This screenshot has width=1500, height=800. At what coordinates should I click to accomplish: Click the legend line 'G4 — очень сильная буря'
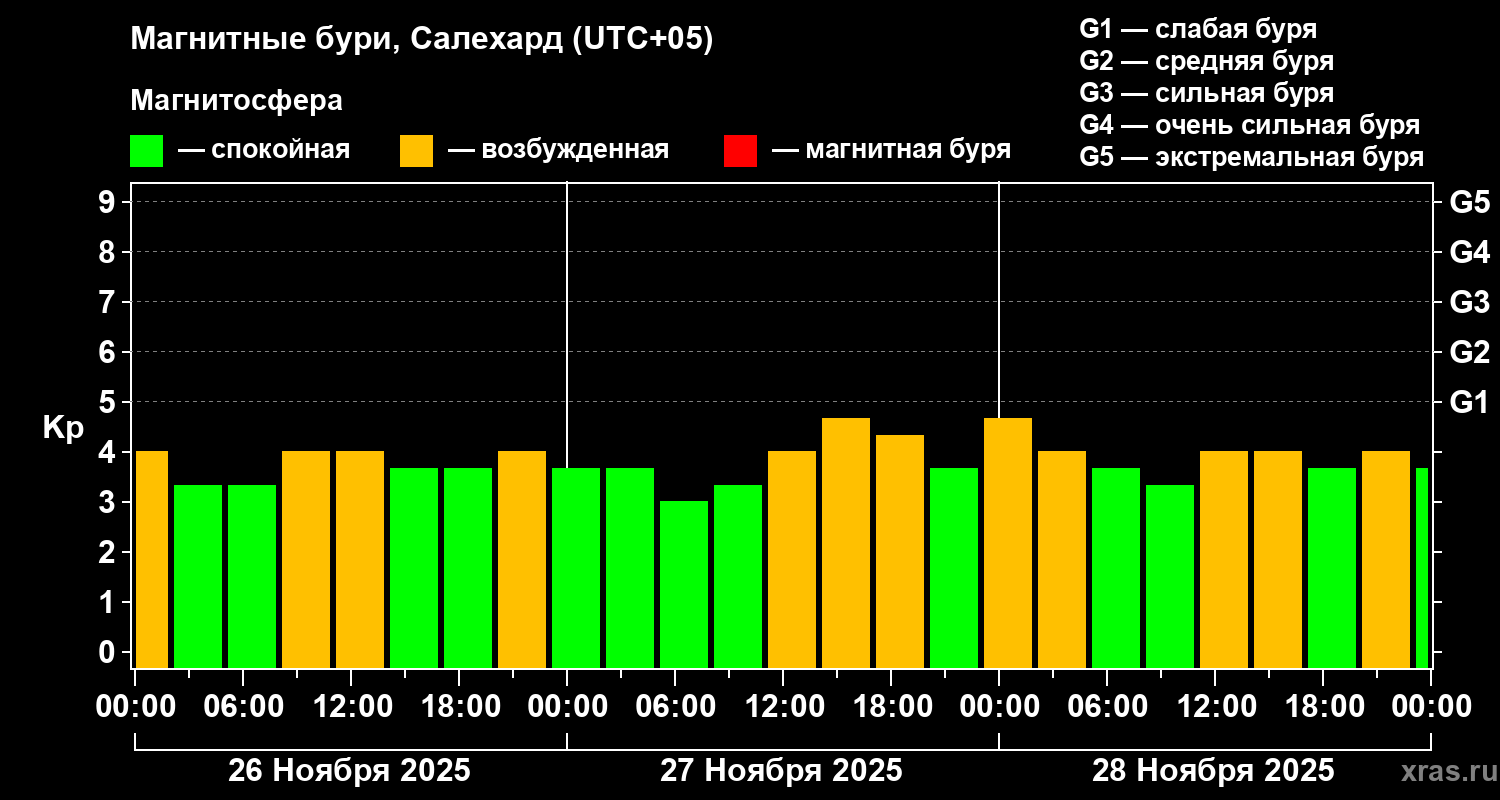pyautogui.click(x=1250, y=125)
